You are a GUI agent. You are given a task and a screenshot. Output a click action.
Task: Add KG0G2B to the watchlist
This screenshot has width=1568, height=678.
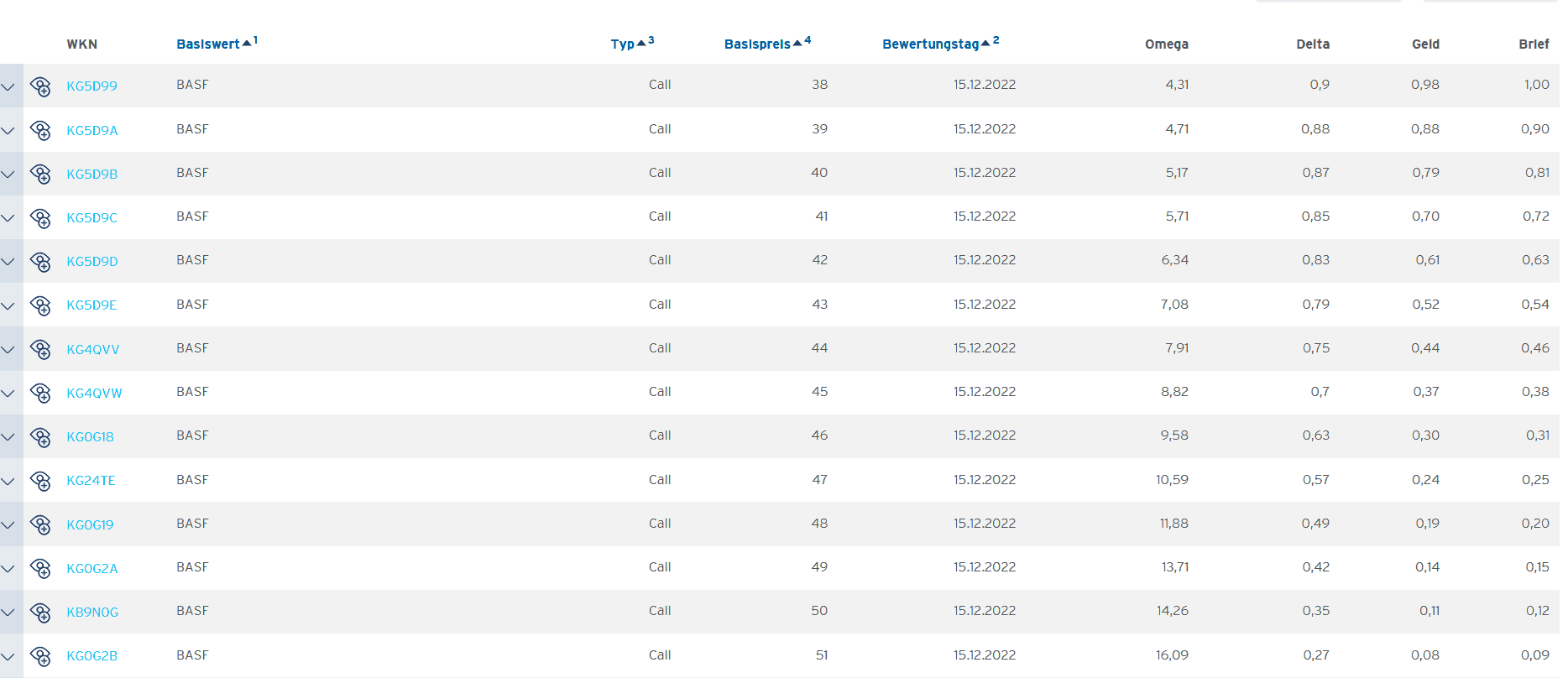click(x=40, y=655)
